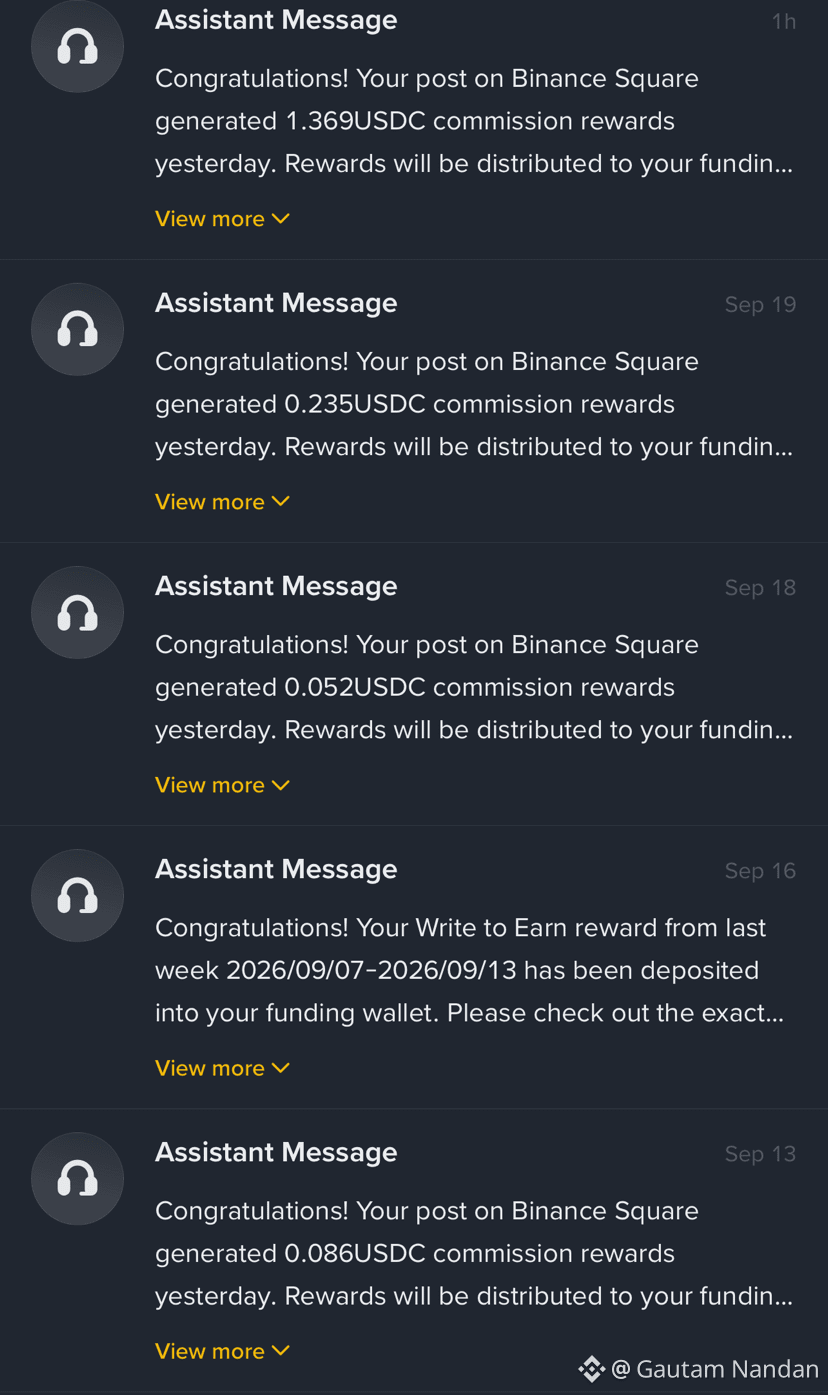Open the 0.235USDC commission rewards message text
828x1395 pixels.
point(474,404)
